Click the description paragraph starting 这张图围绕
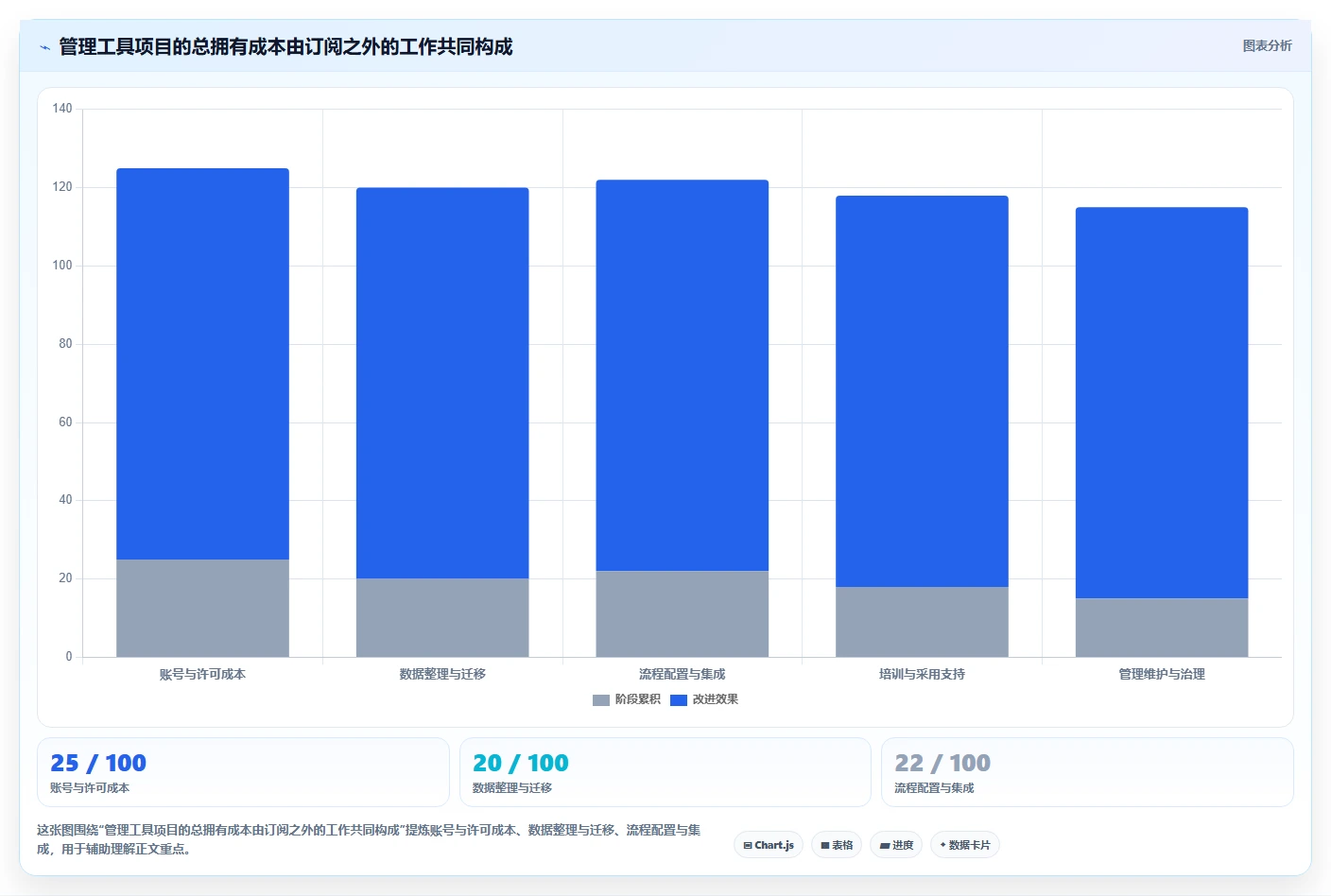Screen dimensions: 1331x896 coord(370,839)
